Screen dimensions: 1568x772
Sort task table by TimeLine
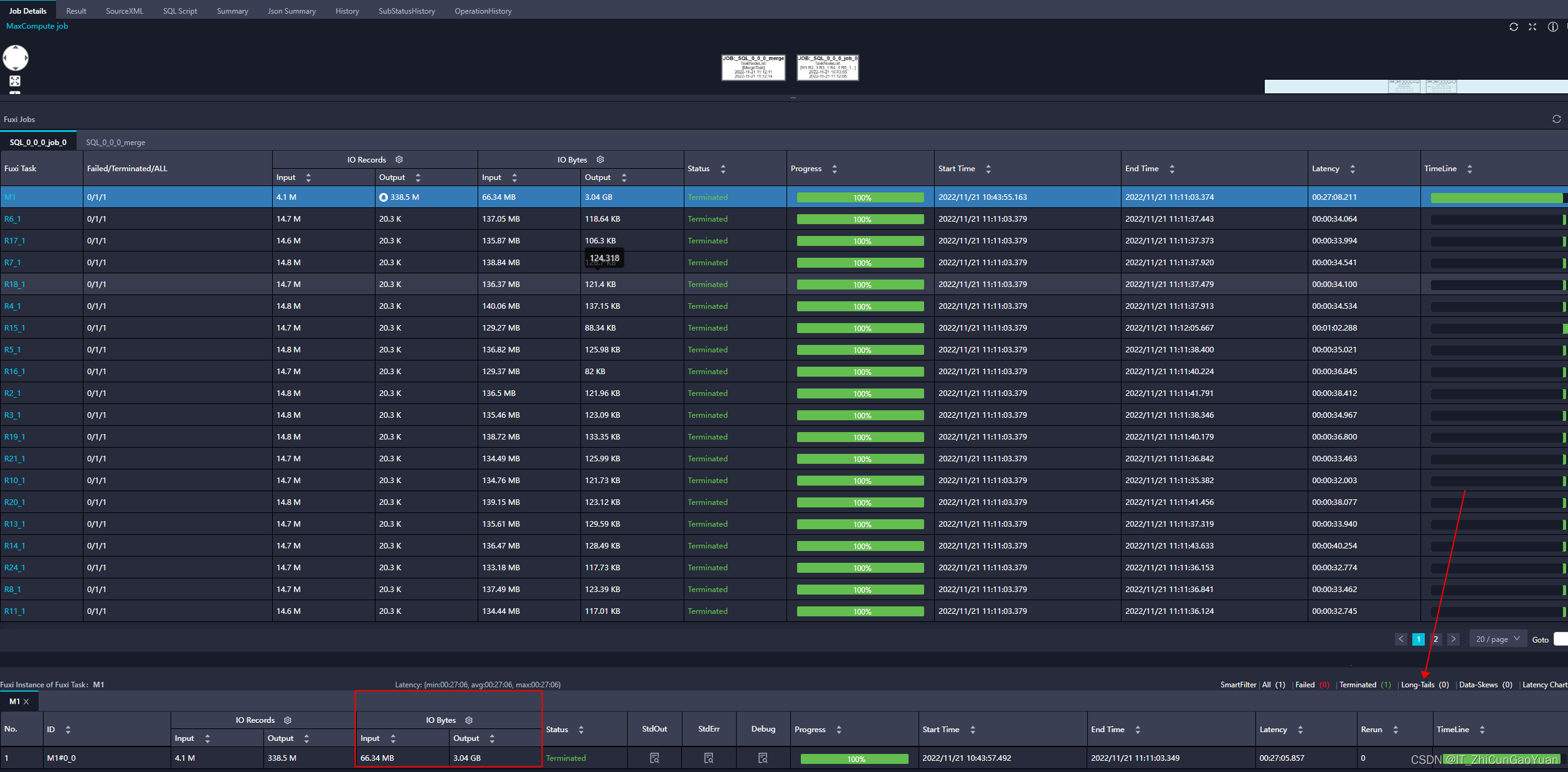[1470, 169]
